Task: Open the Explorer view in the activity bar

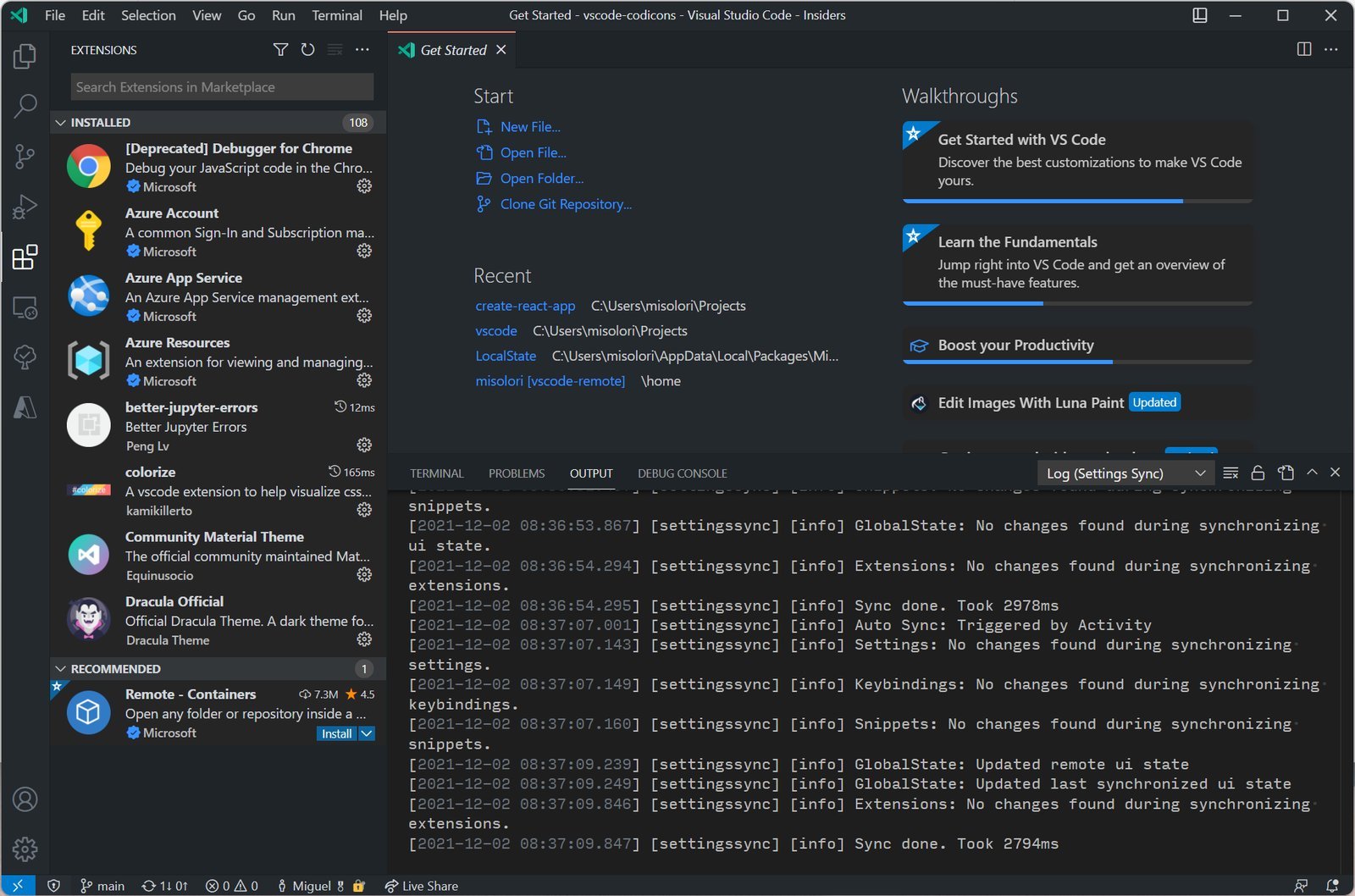Action: coord(25,57)
